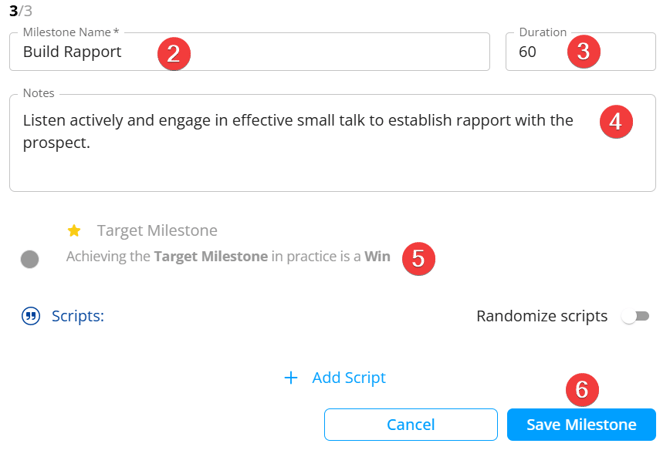This screenshot has height=467, width=670.
Task: Click the Add Script link
Action: click(x=348, y=378)
